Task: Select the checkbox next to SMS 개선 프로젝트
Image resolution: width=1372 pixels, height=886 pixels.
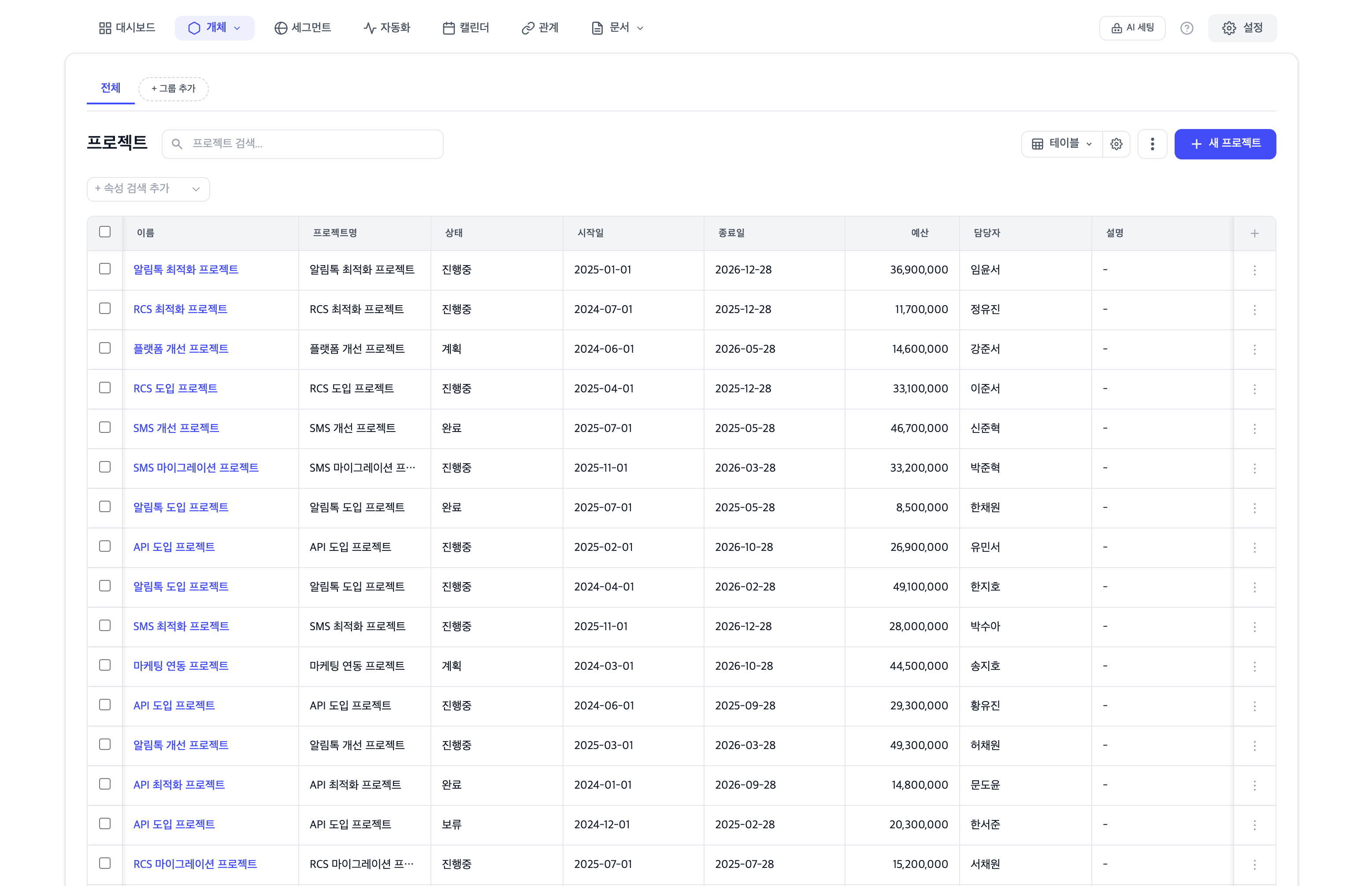Action: (x=105, y=428)
